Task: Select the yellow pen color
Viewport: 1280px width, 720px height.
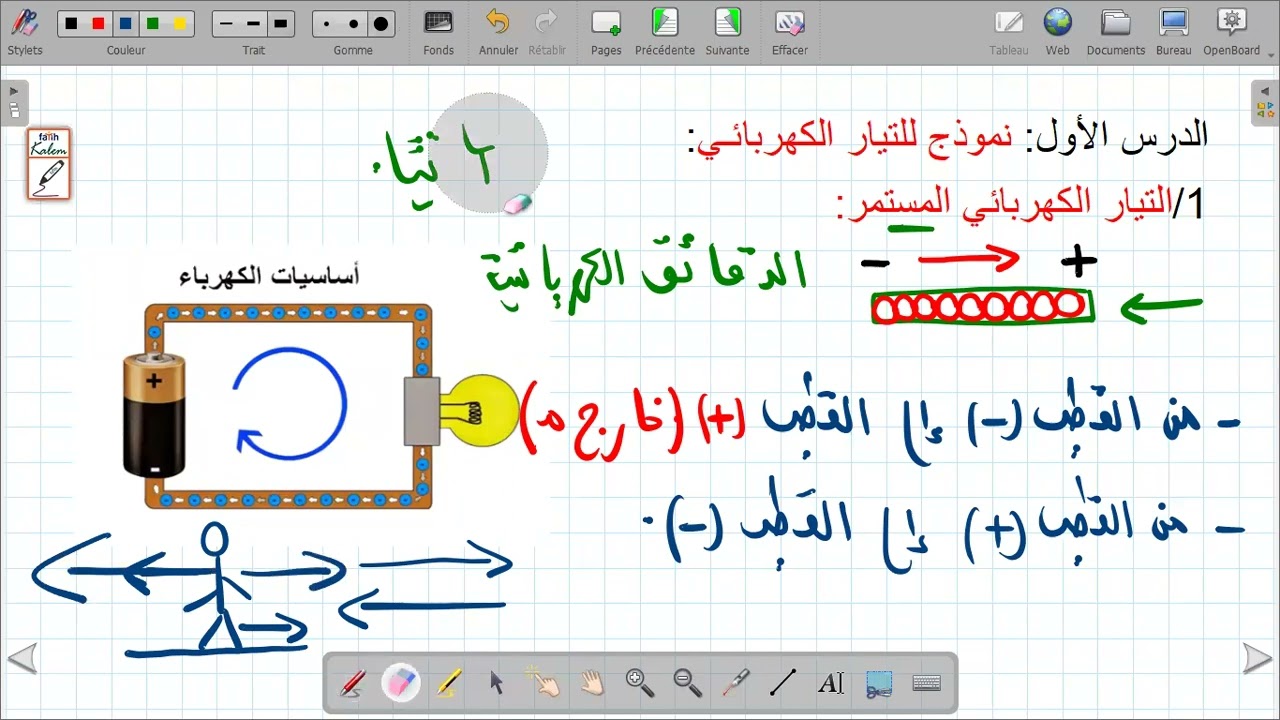Action: coord(179,23)
